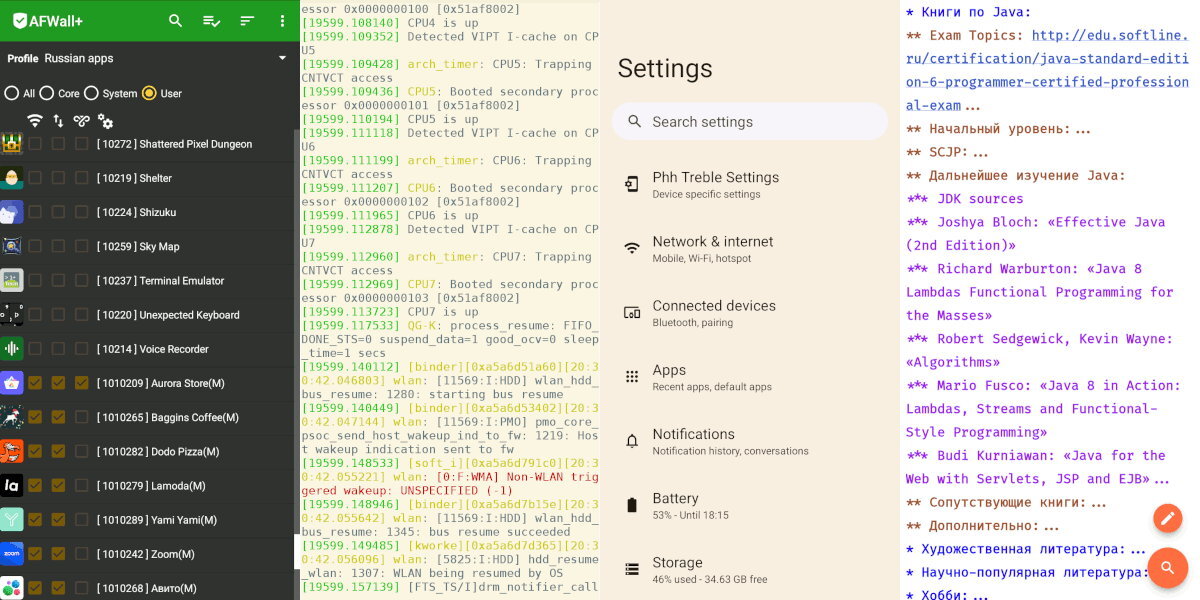Click the Shizuku app icon

pos(11,212)
